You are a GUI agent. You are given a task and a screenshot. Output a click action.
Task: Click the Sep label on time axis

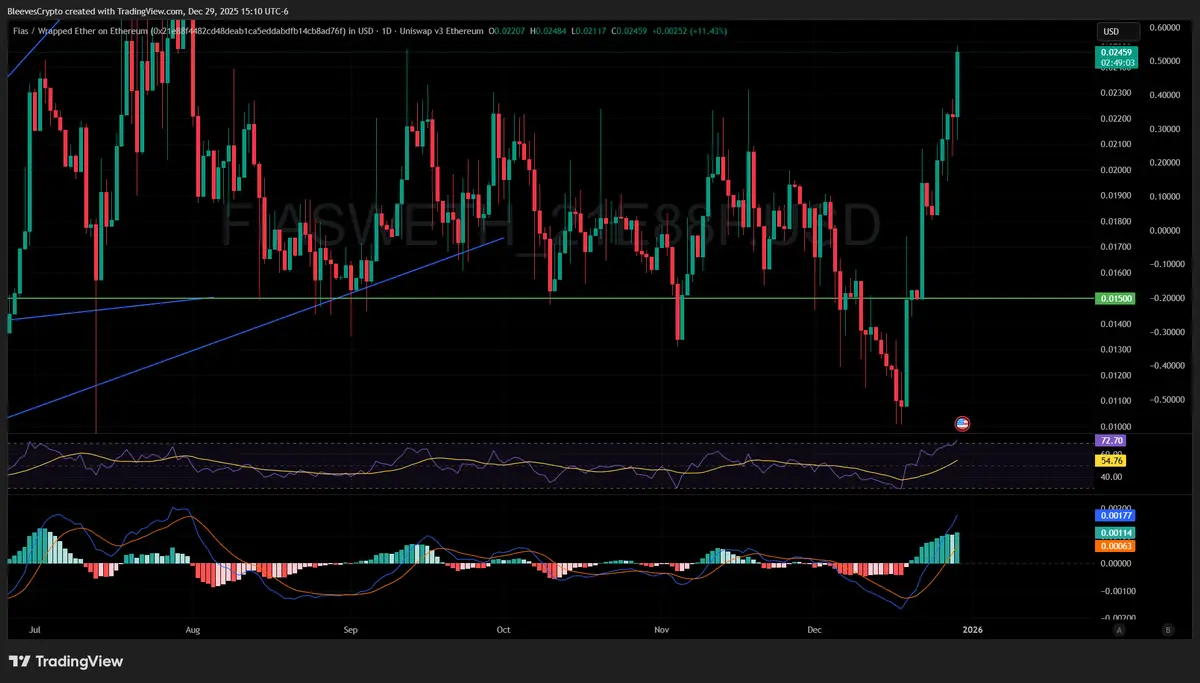[x=350, y=630]
